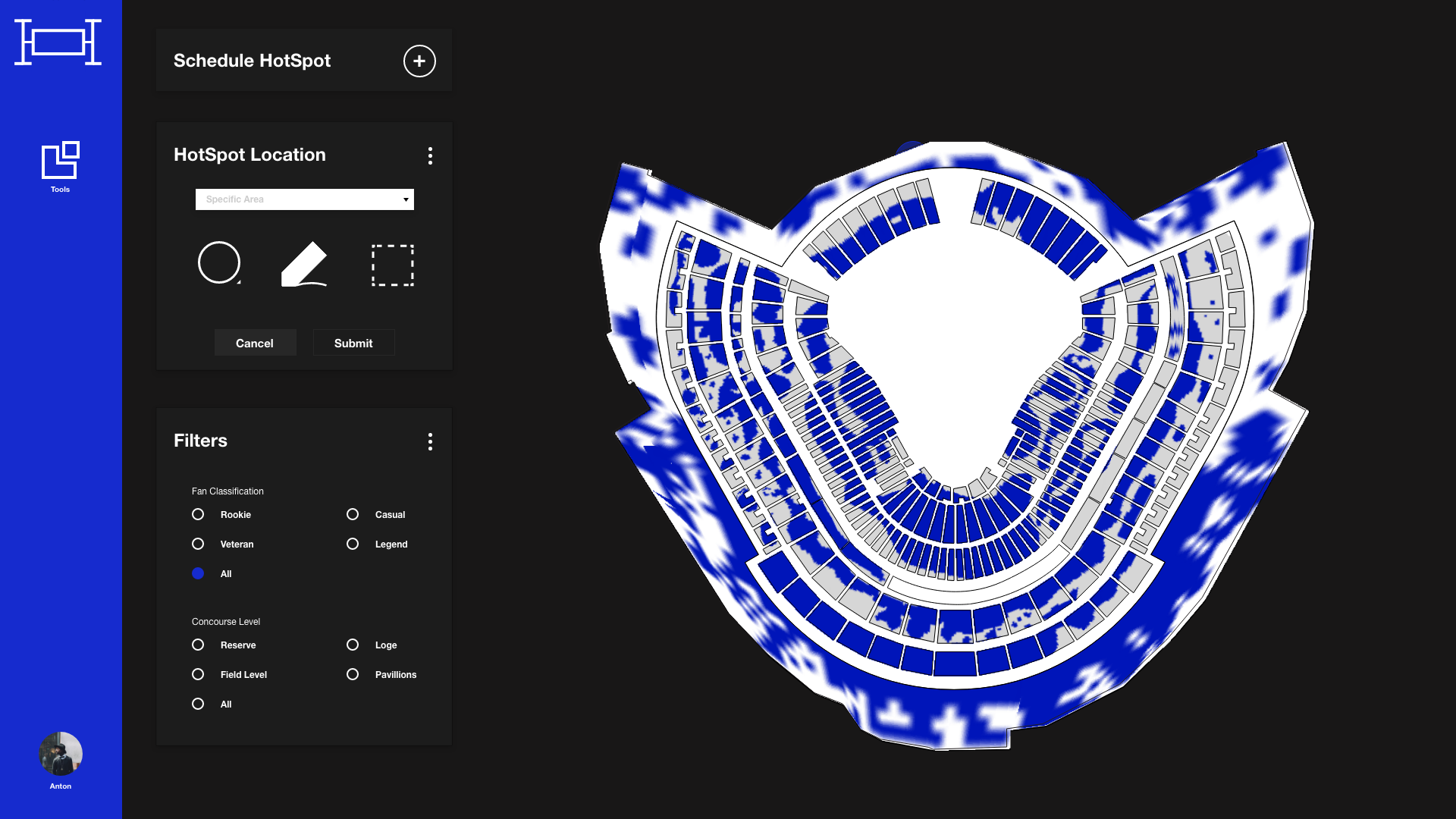Cancel the HotSpot location
The image size is (1456, 819).
tap(255, 343)
